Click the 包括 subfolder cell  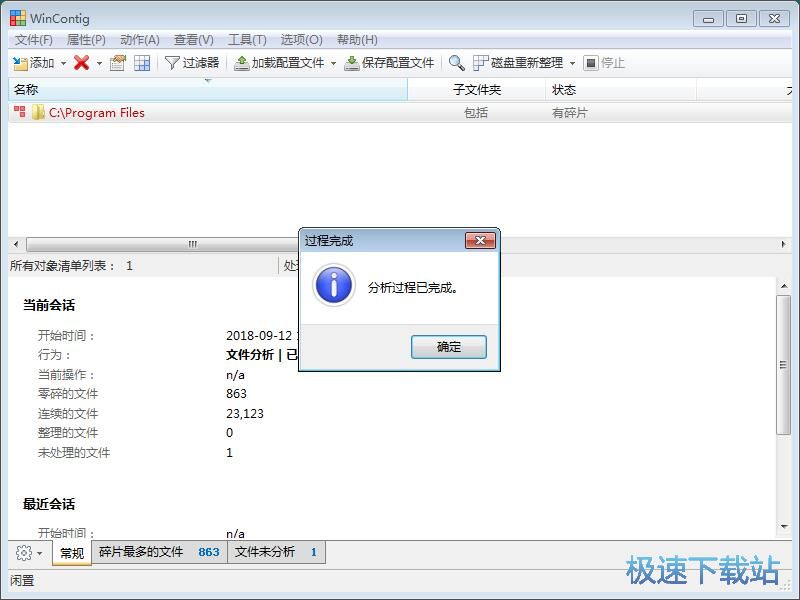coord(476,113)
